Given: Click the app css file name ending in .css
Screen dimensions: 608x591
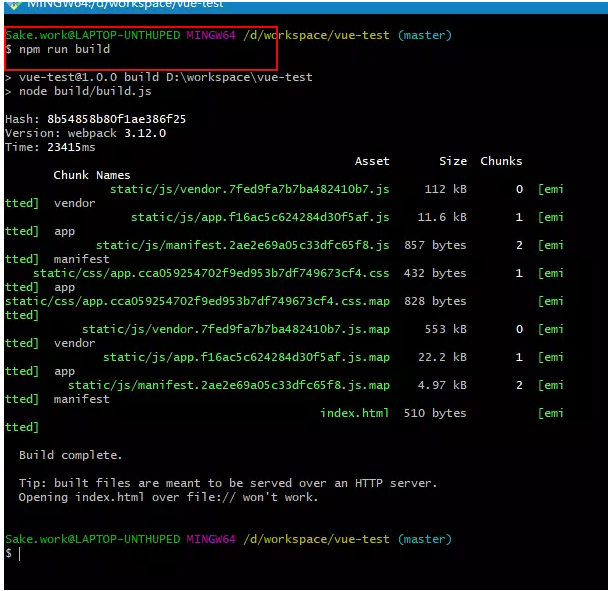Looking at the screenshot, I should tap(211, 273).
